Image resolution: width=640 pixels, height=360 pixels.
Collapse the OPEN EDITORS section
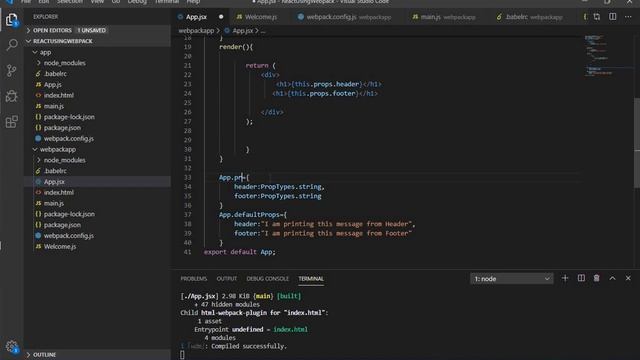tap(97, 30)
